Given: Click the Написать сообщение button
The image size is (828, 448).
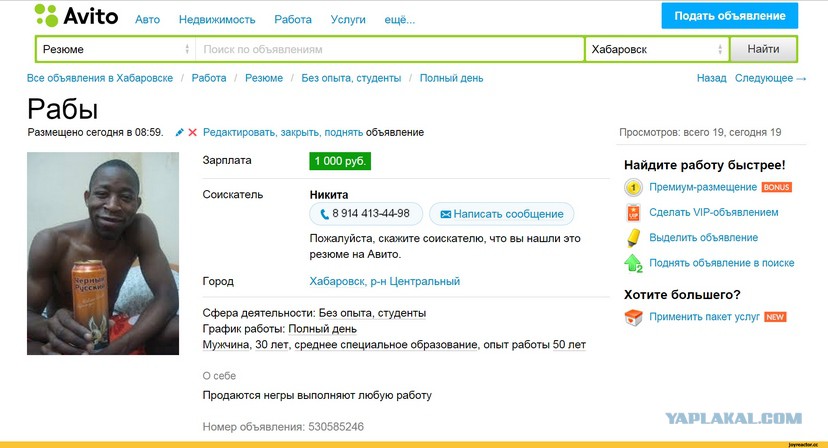Looking at the screenshot, I should tap(502, 214).
